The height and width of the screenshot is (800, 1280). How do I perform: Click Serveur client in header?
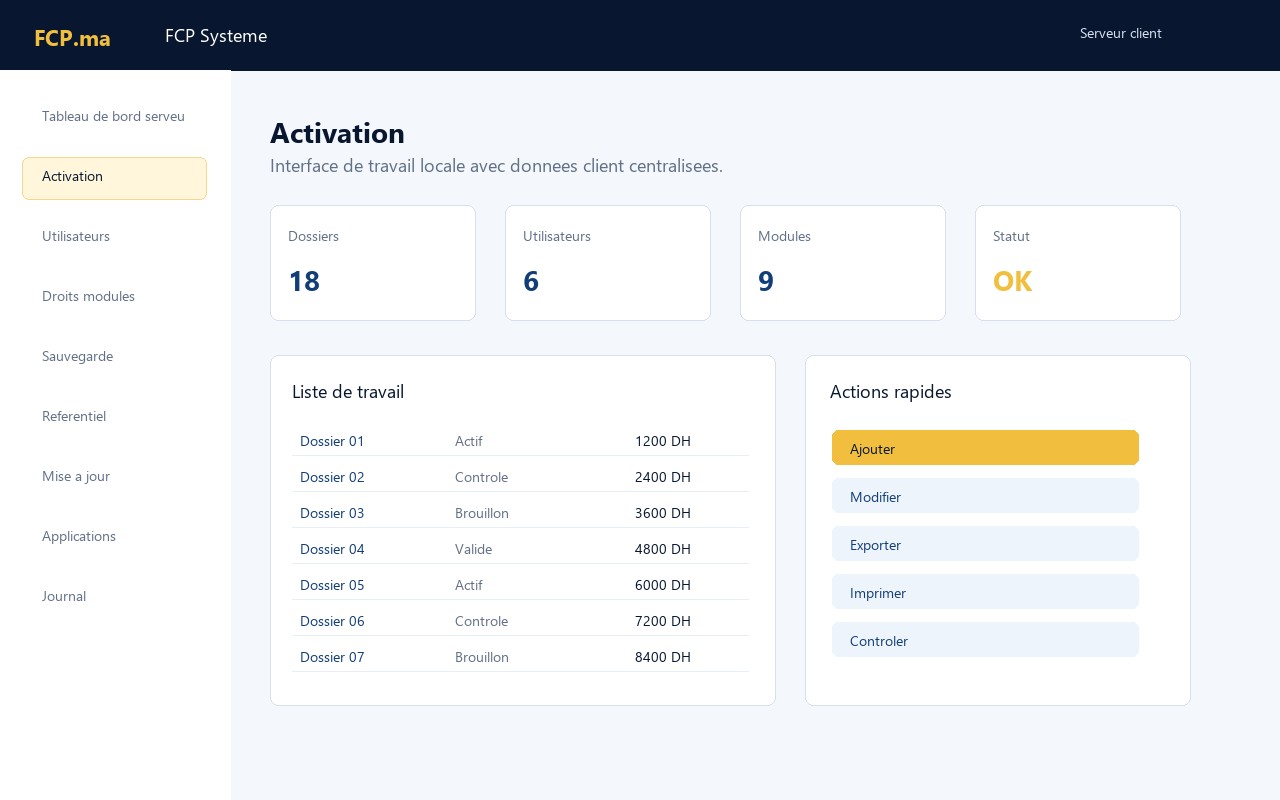(1121, 34)
